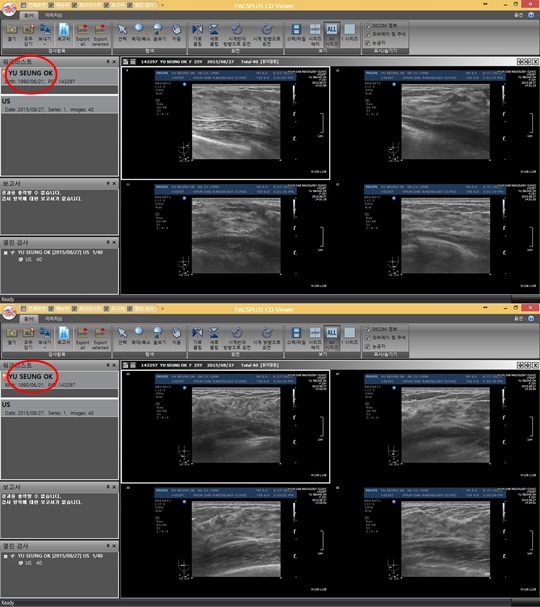Expand the 옵션 options dropdown in upper window

(x=519, y=15)
